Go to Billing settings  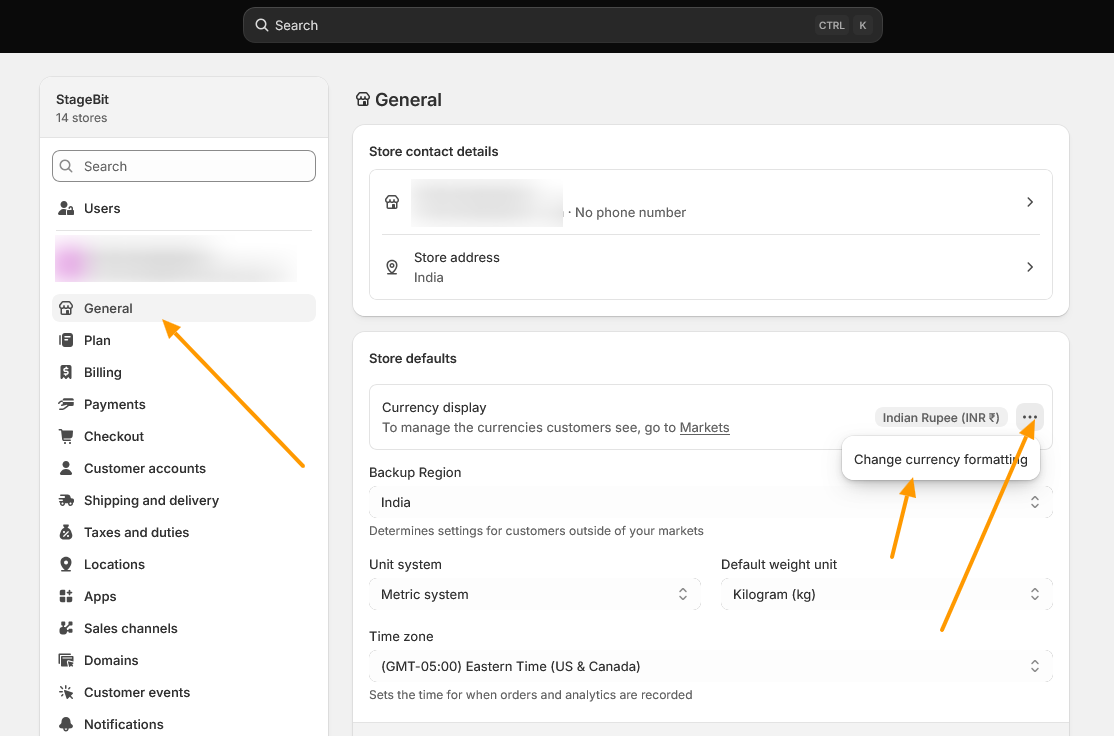pos(183,372)
